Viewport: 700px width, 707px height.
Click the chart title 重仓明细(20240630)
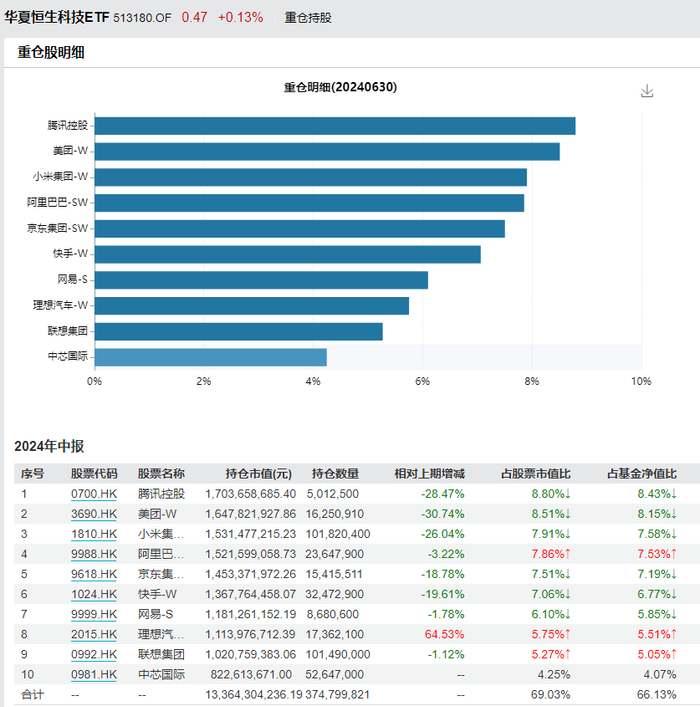pyautogui.click(x=340, y=87)
